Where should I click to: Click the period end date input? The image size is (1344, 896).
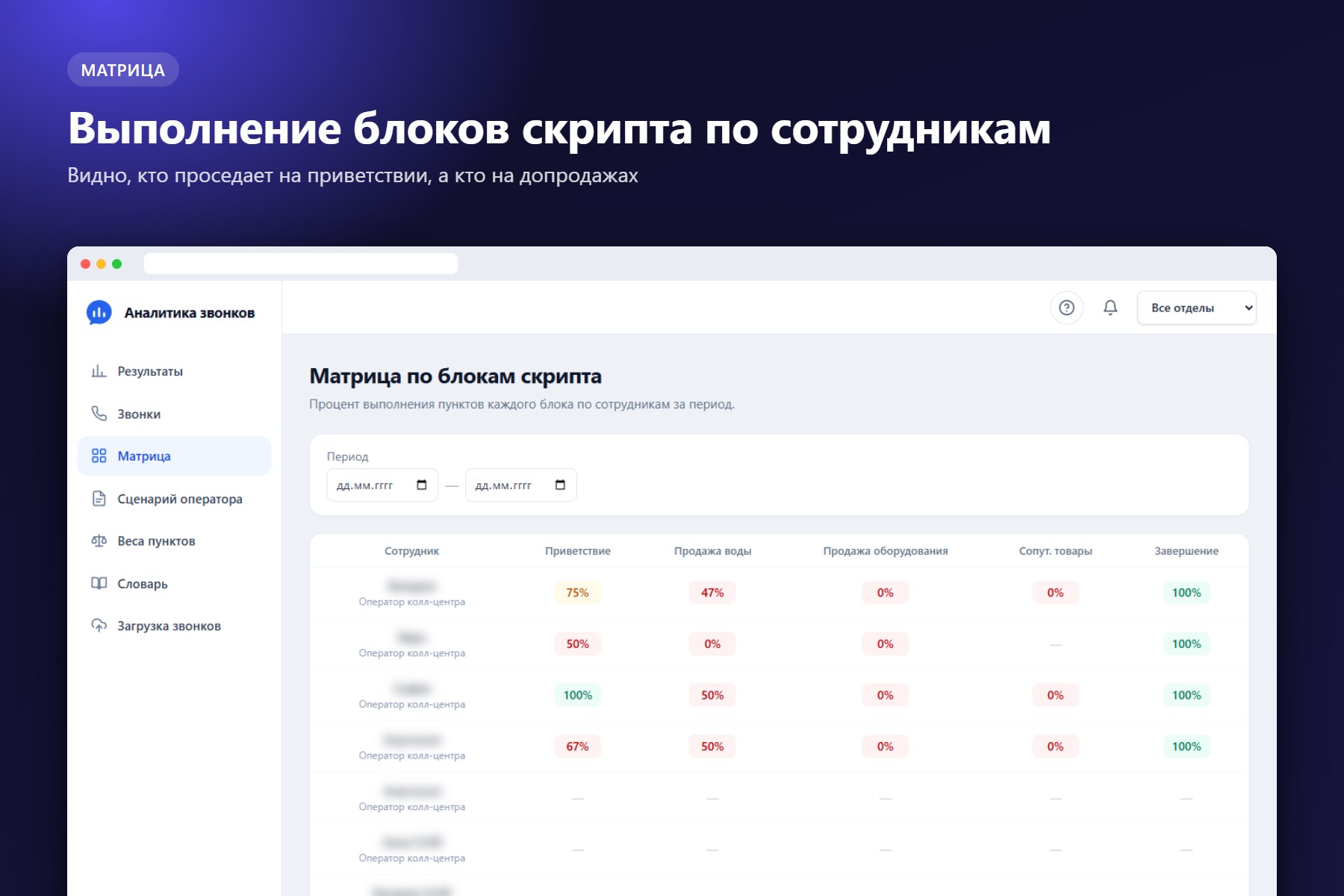(x=521, y=485)
